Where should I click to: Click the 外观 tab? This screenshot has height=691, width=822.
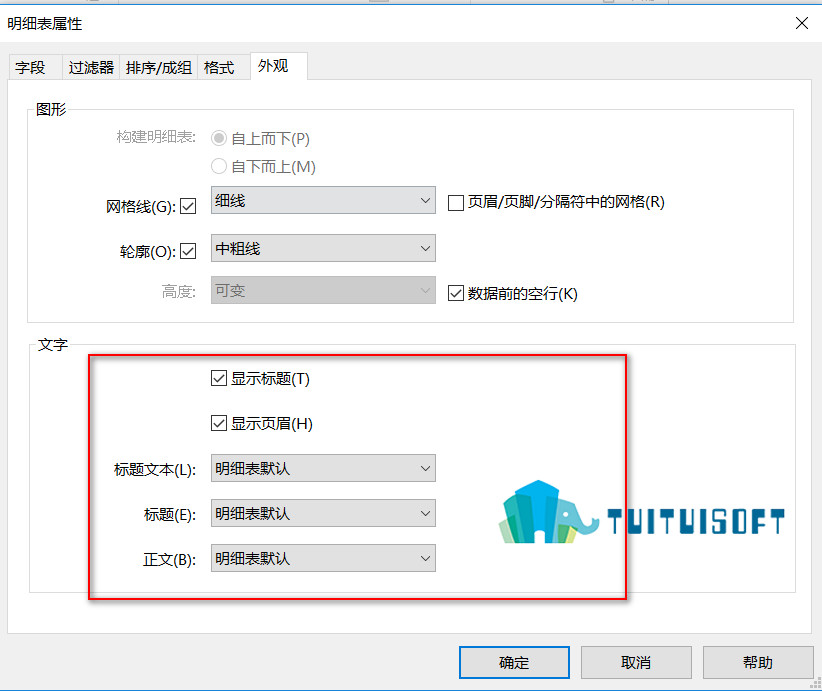[278, 66]
